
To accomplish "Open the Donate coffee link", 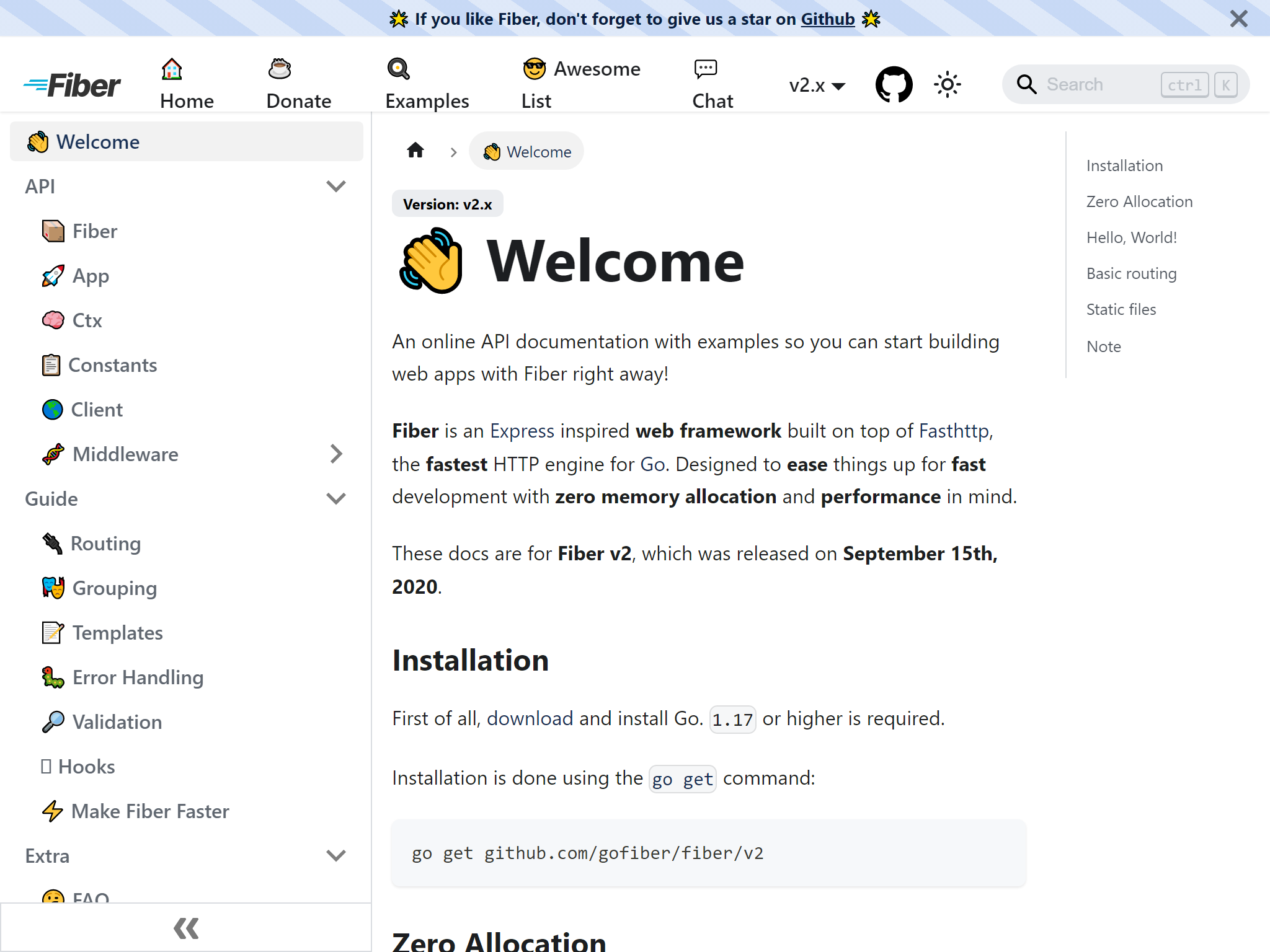I will (x=298, y=84).
